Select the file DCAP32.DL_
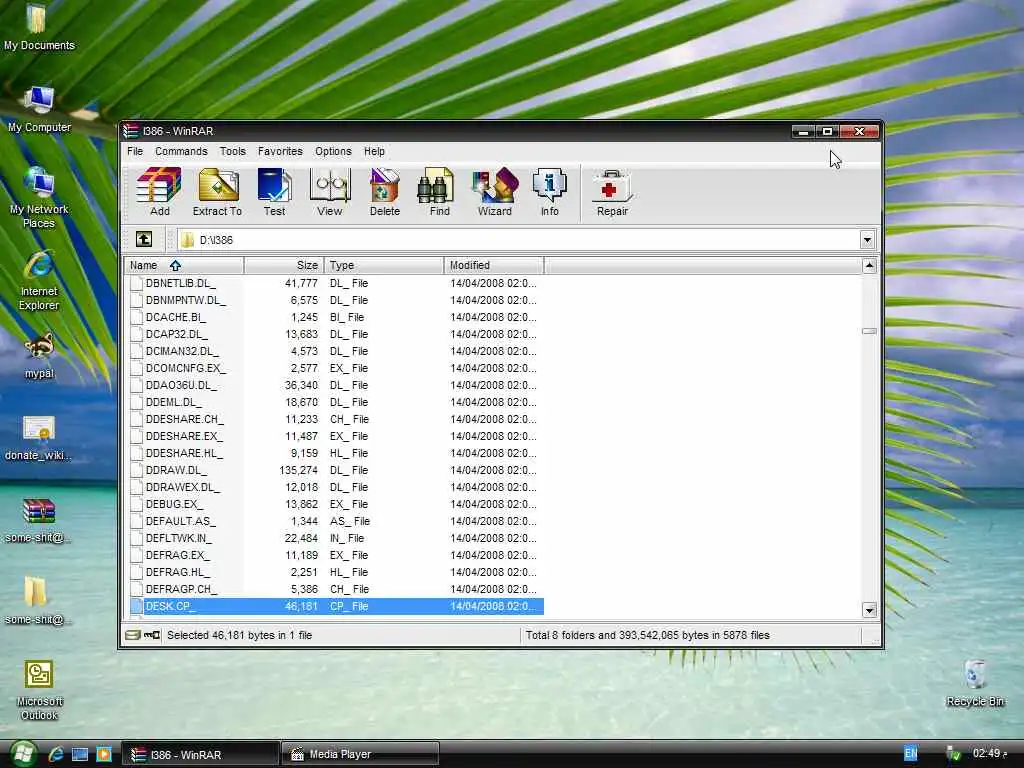The width and height of the screenshot is (1024, 768). [x=176, y=334]
